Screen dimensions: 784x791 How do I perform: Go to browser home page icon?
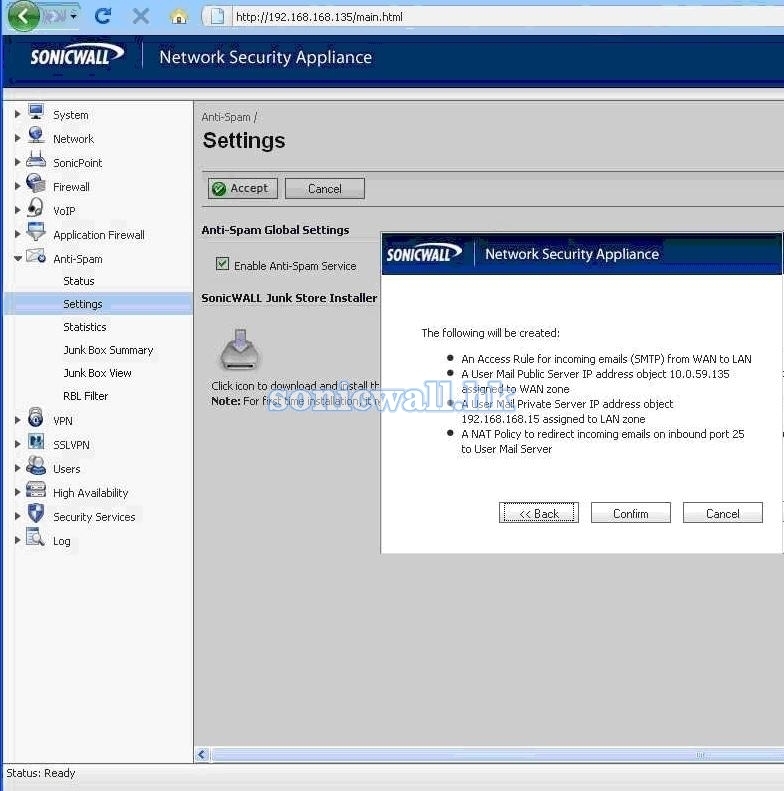click(x=179, y=17)
